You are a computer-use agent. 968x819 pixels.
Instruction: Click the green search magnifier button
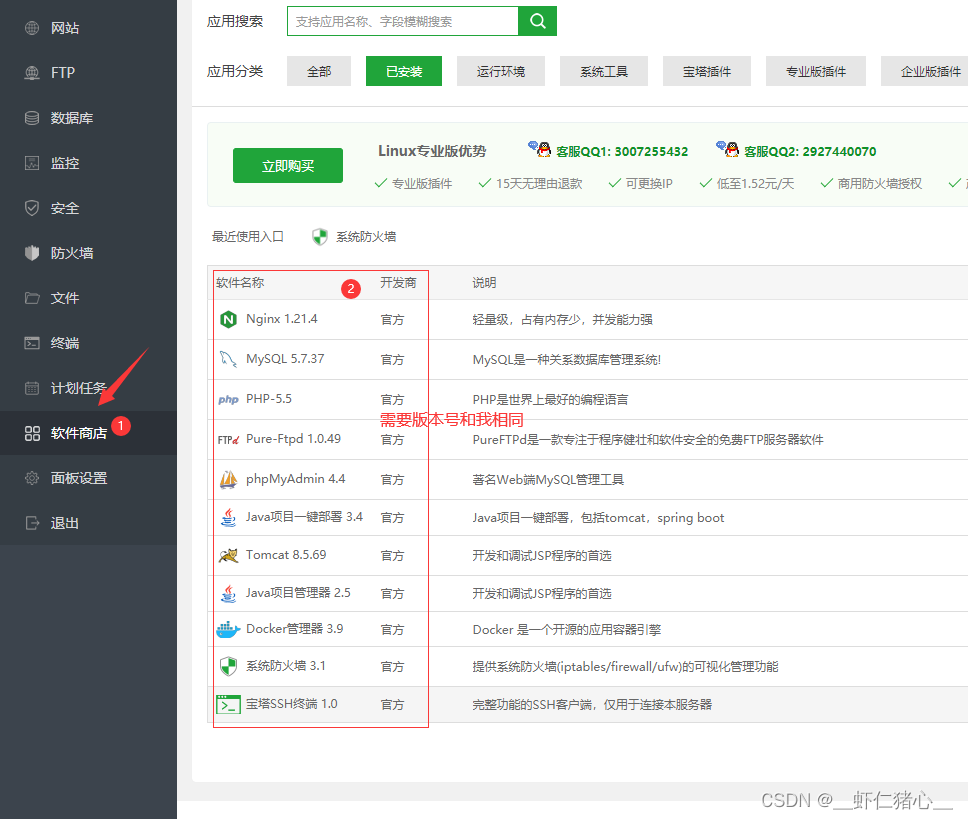tap(537, 21)
